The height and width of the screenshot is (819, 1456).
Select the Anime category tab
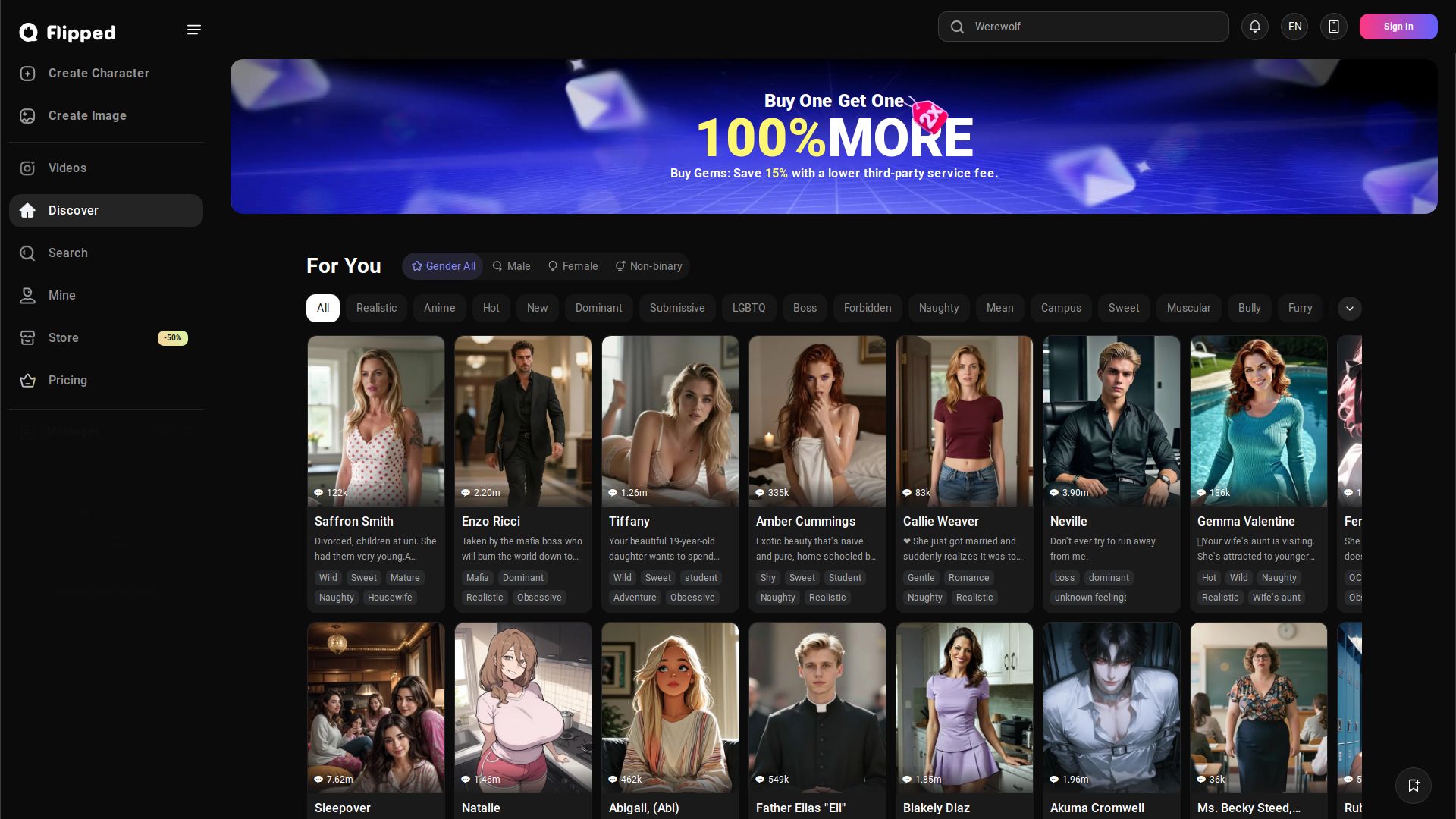(x=440, y=308)
